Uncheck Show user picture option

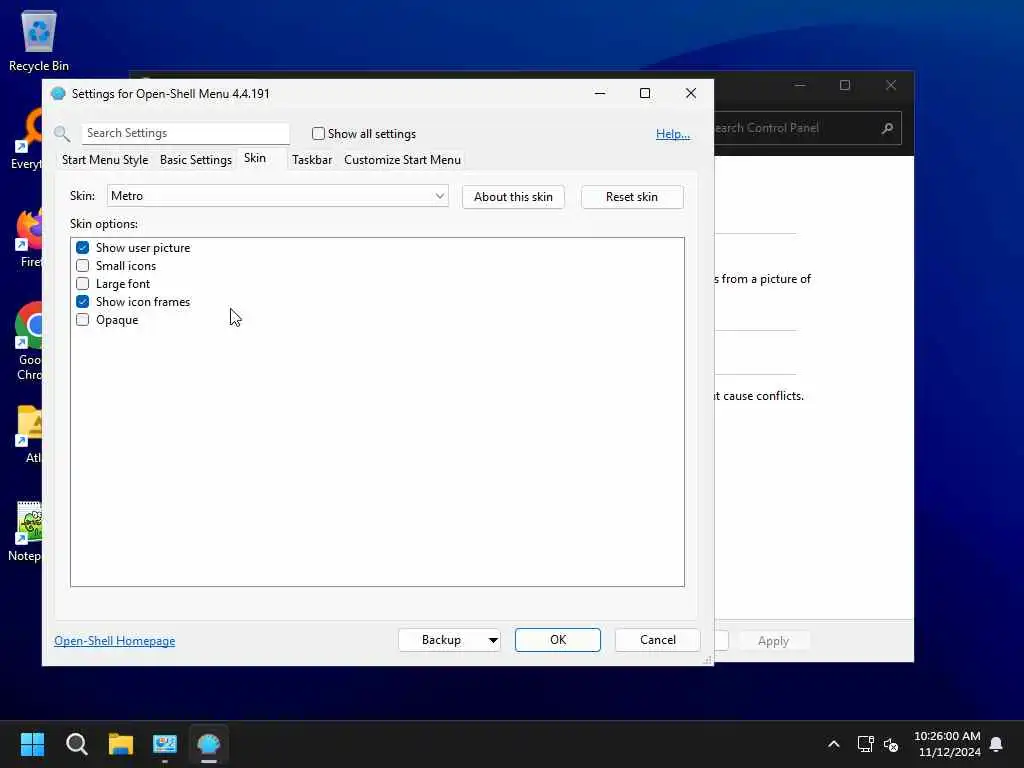click(82, 248)
